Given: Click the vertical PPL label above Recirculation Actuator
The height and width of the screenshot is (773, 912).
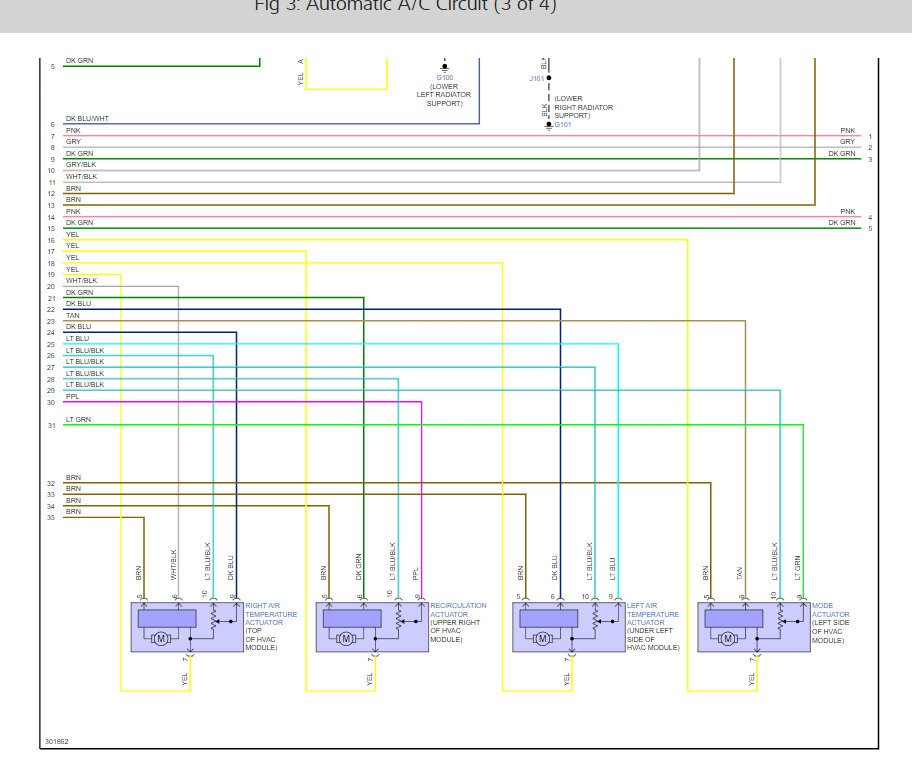Looking at the screenshot, I should (415, 573).
